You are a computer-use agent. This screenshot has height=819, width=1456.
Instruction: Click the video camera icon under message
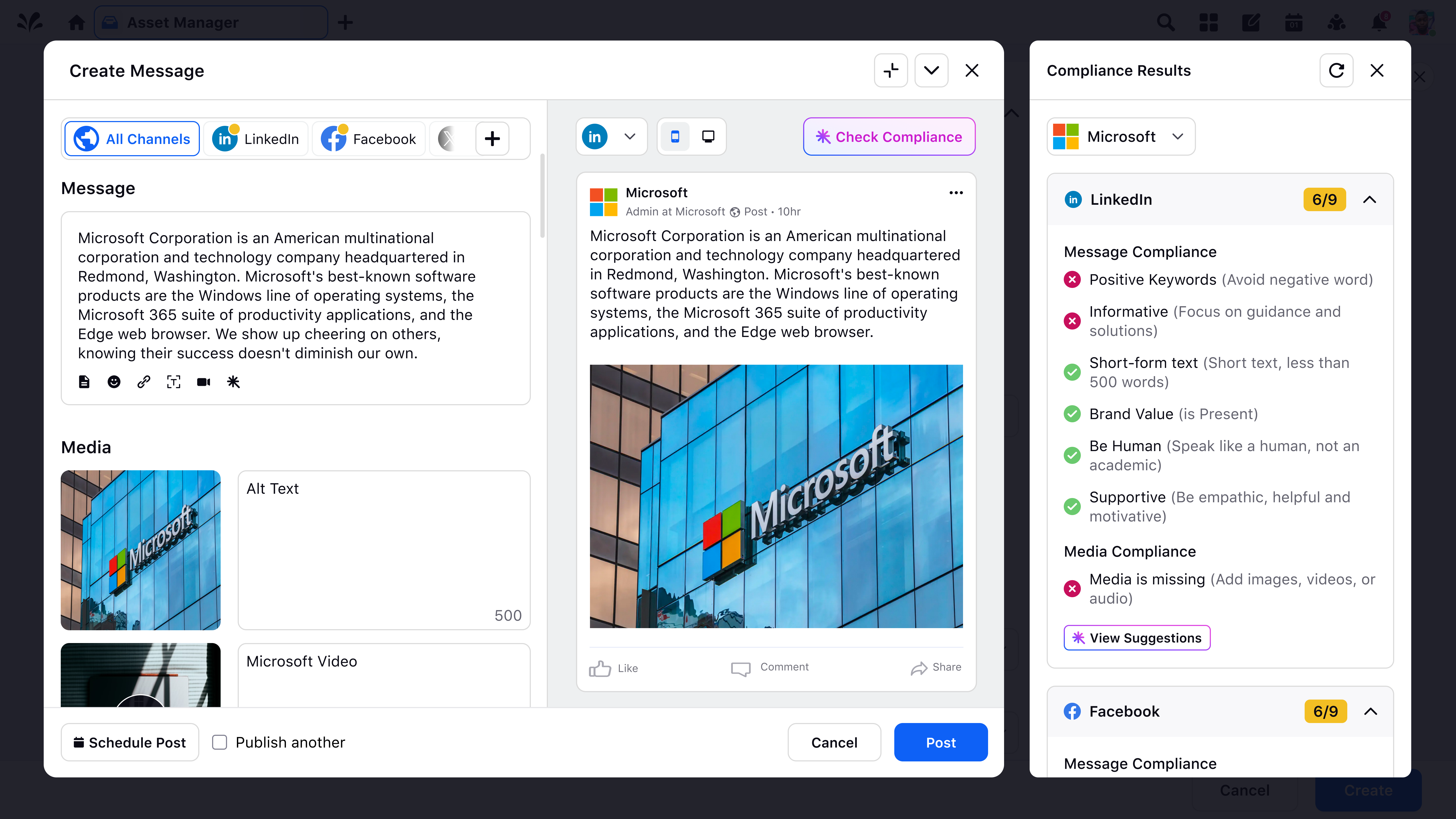204,382
